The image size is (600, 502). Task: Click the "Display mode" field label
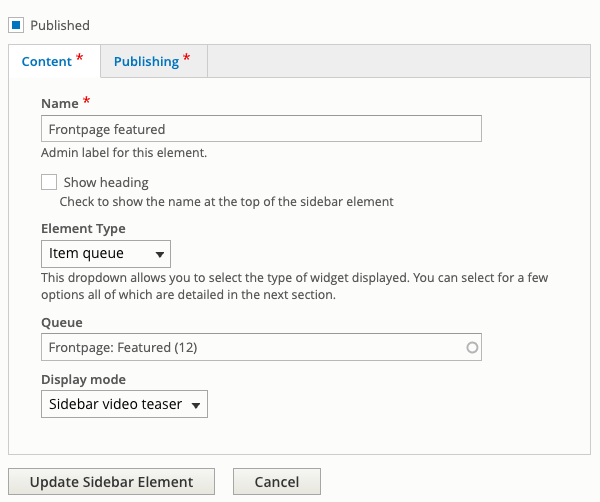(83, 380)
